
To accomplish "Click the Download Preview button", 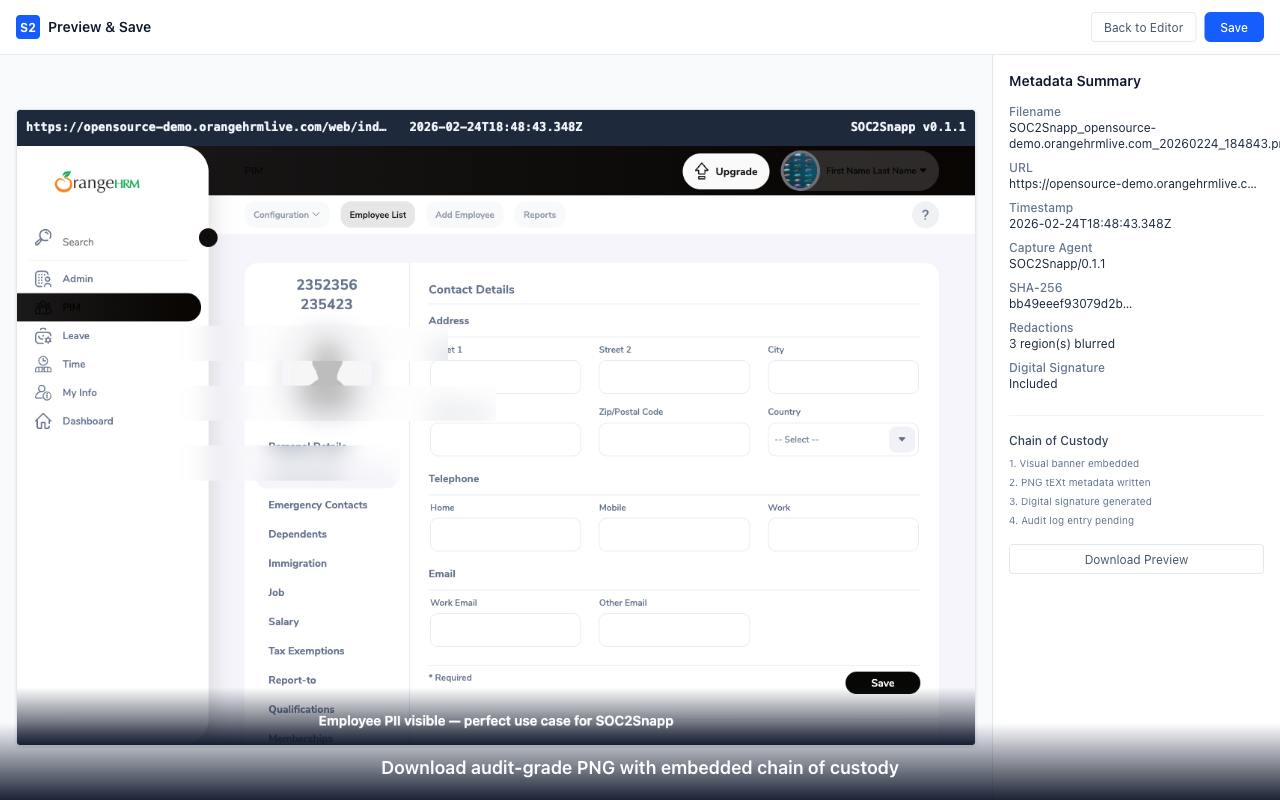I will pos(1136,559).
